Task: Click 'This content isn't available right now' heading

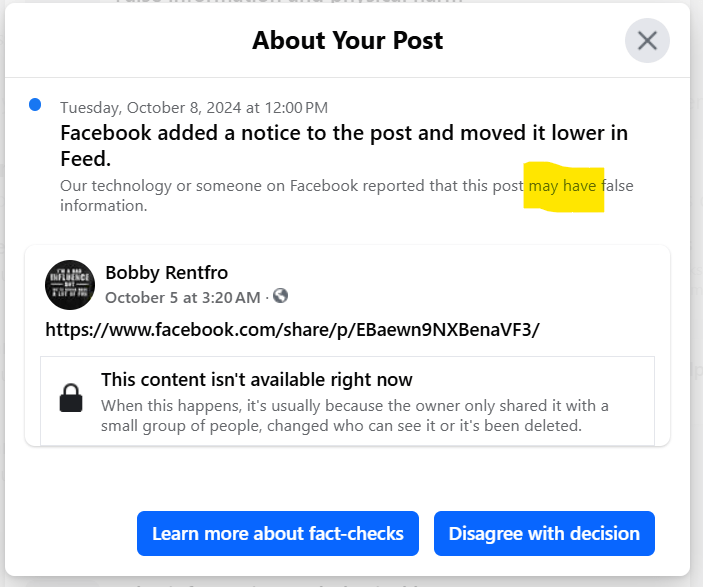Action: click(x=257, y=380)
